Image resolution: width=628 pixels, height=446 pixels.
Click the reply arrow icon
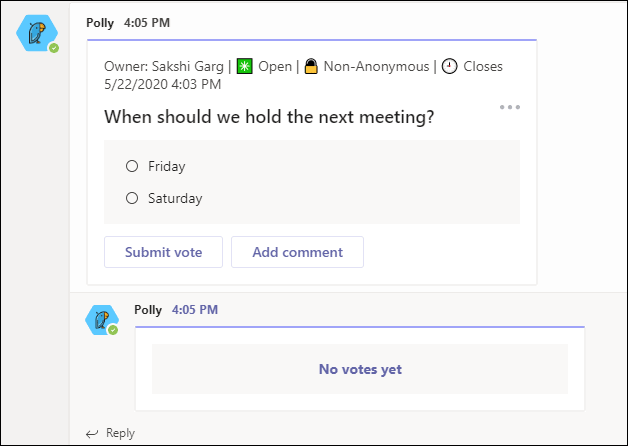click(x=92, y=433)
